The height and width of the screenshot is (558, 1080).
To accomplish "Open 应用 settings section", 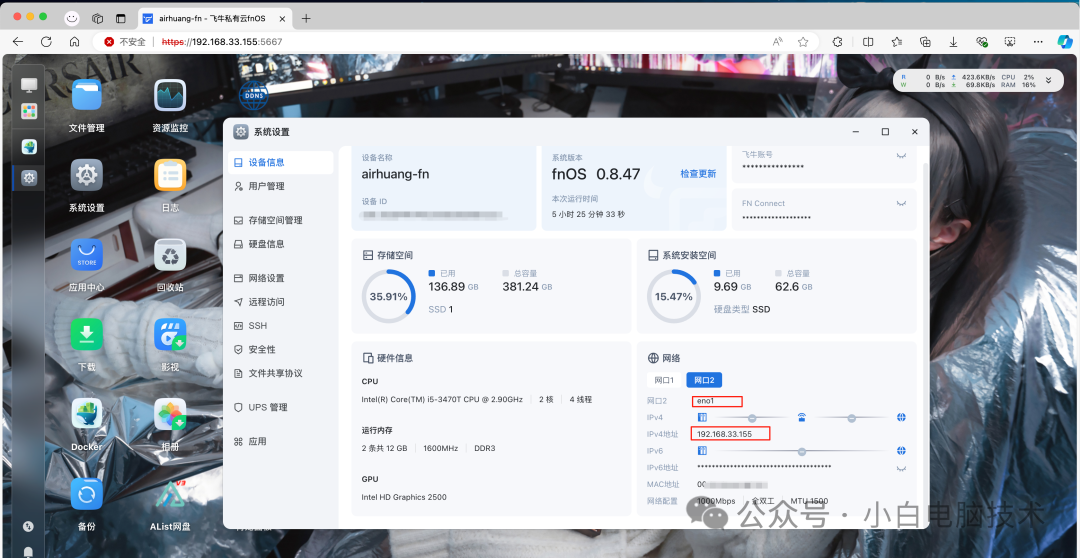I will click(281, 441).
